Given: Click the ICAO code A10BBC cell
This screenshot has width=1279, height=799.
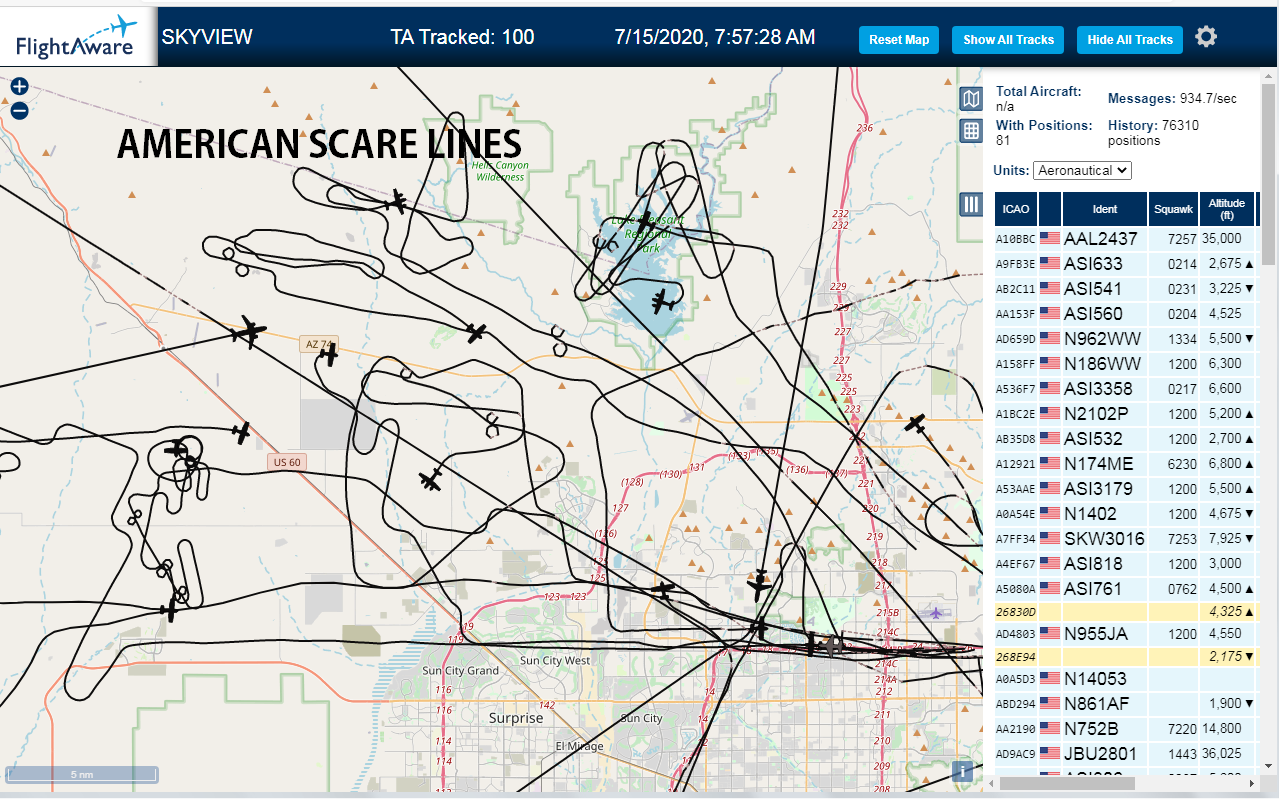Looking at the screenshot, I should point(1015,239).
